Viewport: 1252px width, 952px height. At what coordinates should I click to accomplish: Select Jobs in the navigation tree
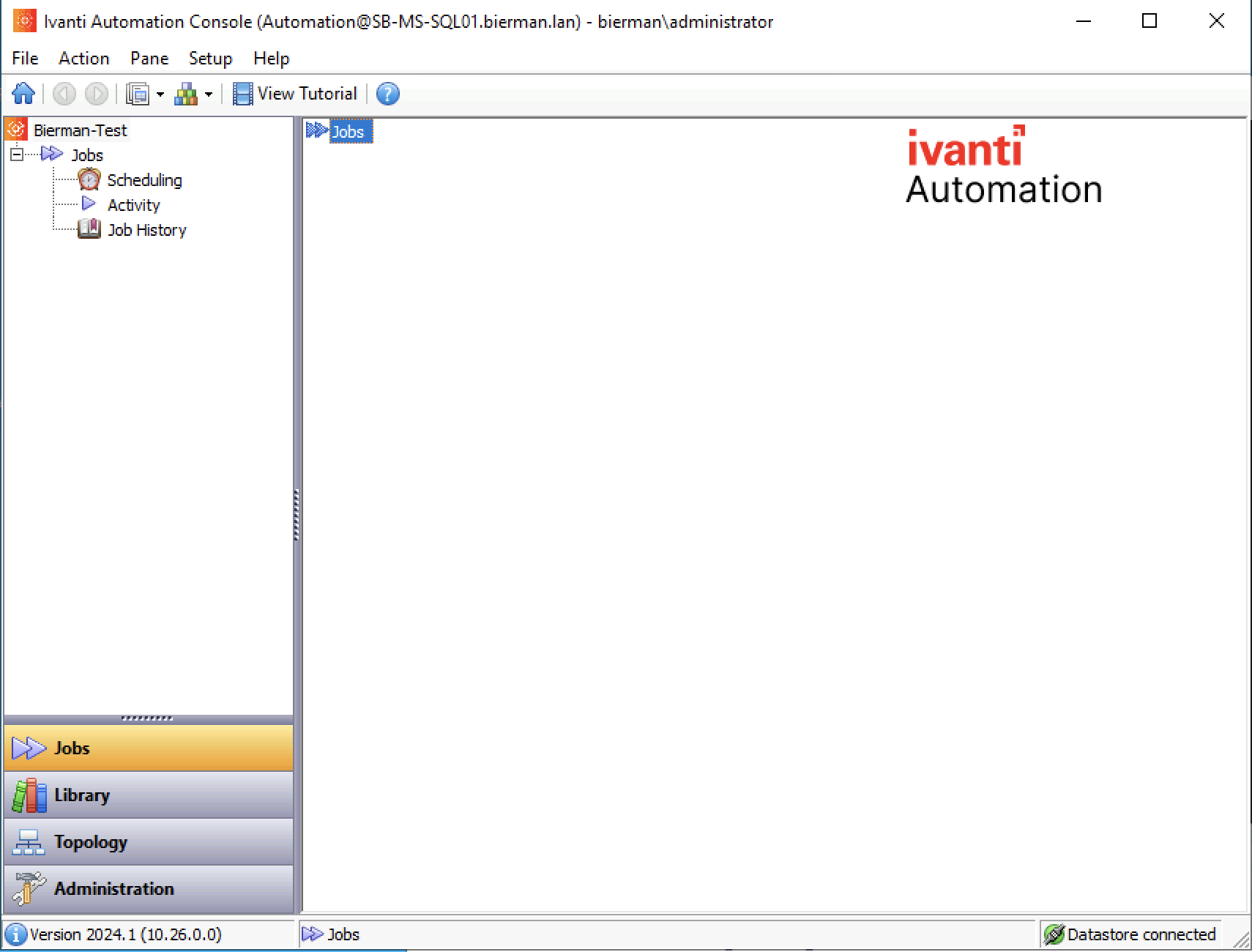86,155
